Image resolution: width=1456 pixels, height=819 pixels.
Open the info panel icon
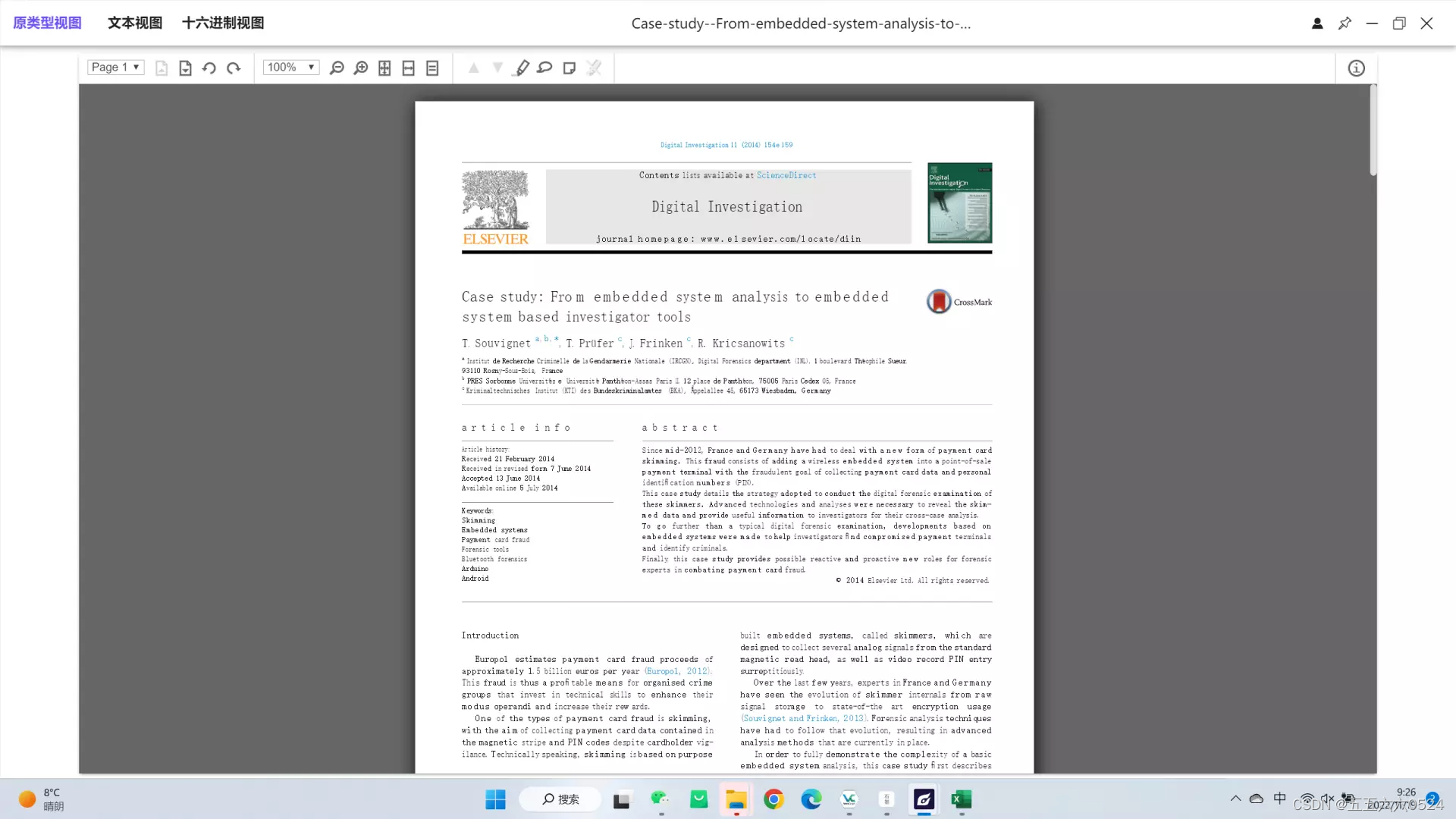(x=1356, y=68)
